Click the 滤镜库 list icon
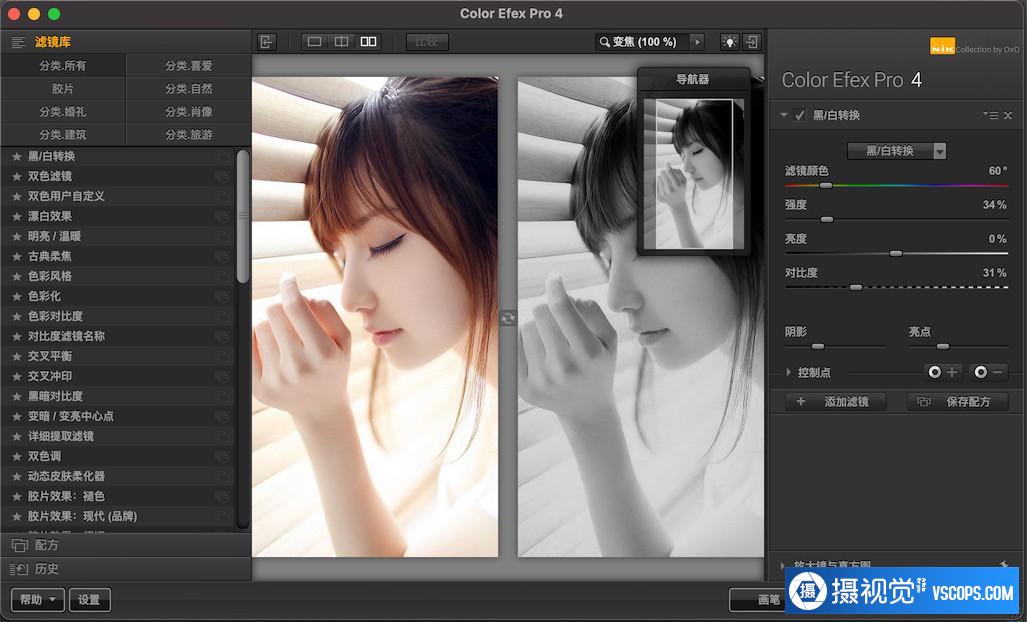Screen dimensions: 1027x622 coord(18,42)
